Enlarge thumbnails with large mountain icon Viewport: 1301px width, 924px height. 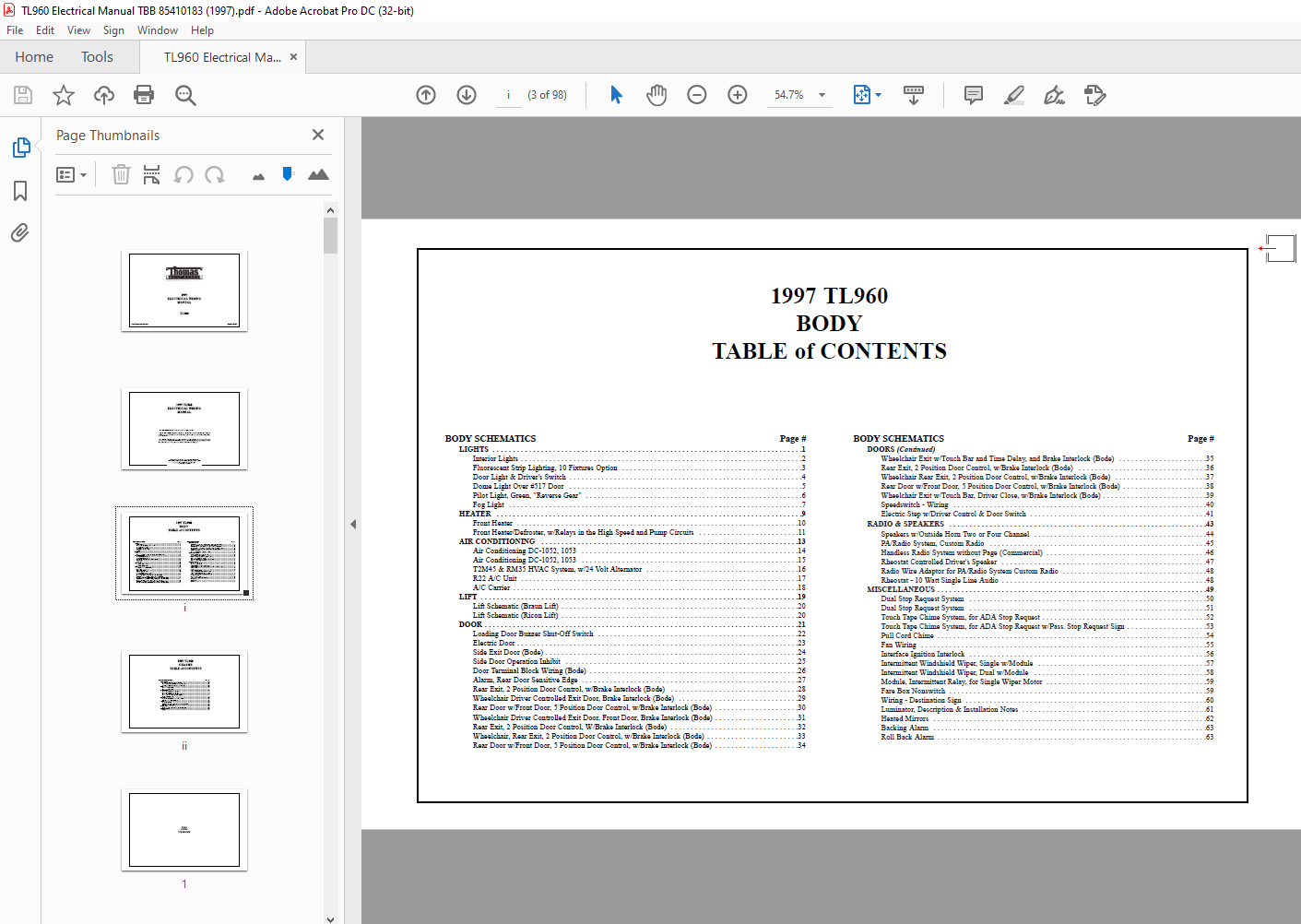click(x=318, y=174)
